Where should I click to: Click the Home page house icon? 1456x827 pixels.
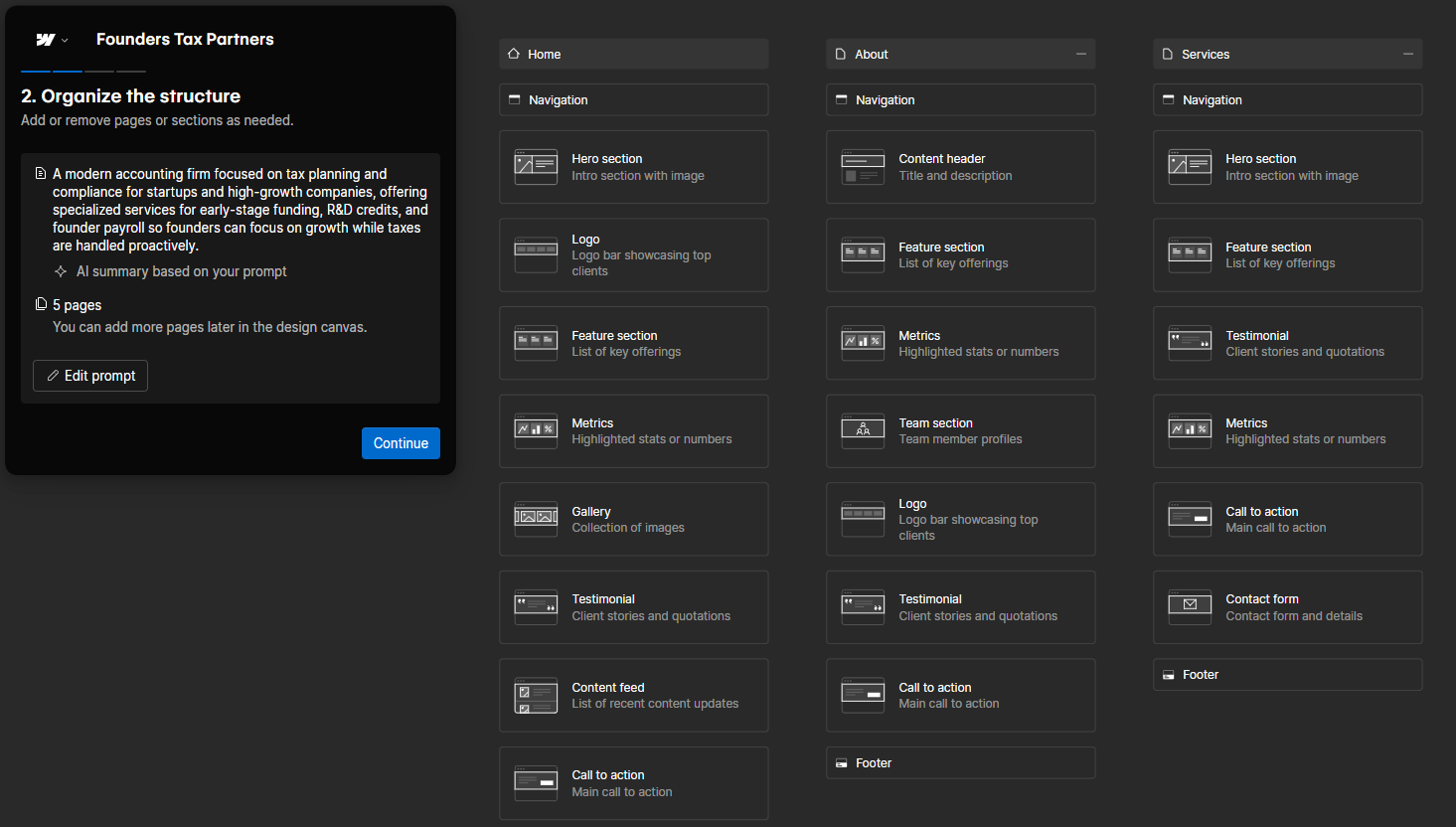tap(514, 54)
